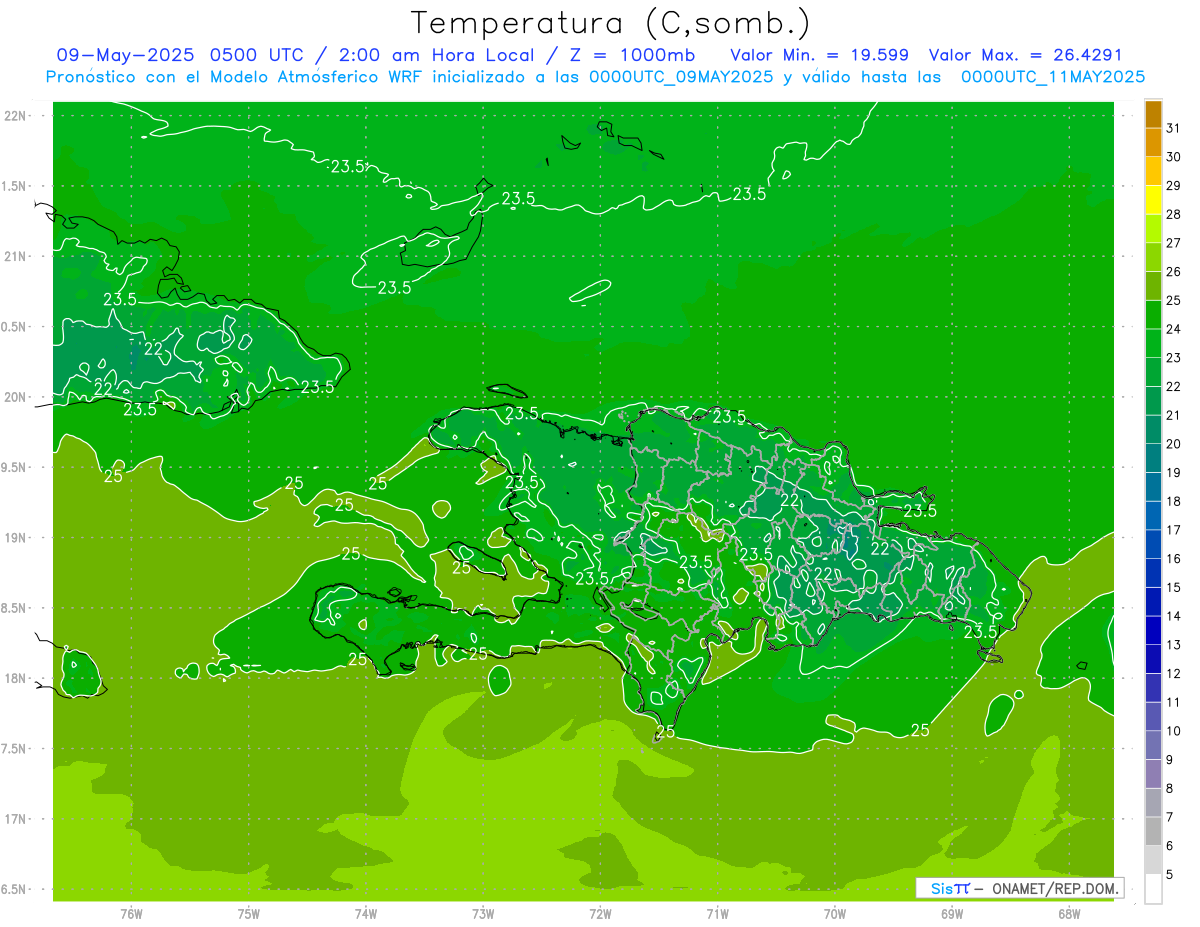Viewport: 1200px width, 927px height.
Task: Click "Pronóstico con el Modelo Atmósferico WRF" text
Action: click(235, 76)
